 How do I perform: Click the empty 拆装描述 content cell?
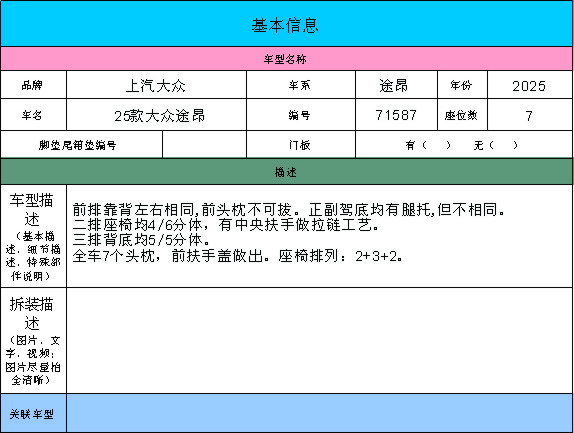[320, 341]
